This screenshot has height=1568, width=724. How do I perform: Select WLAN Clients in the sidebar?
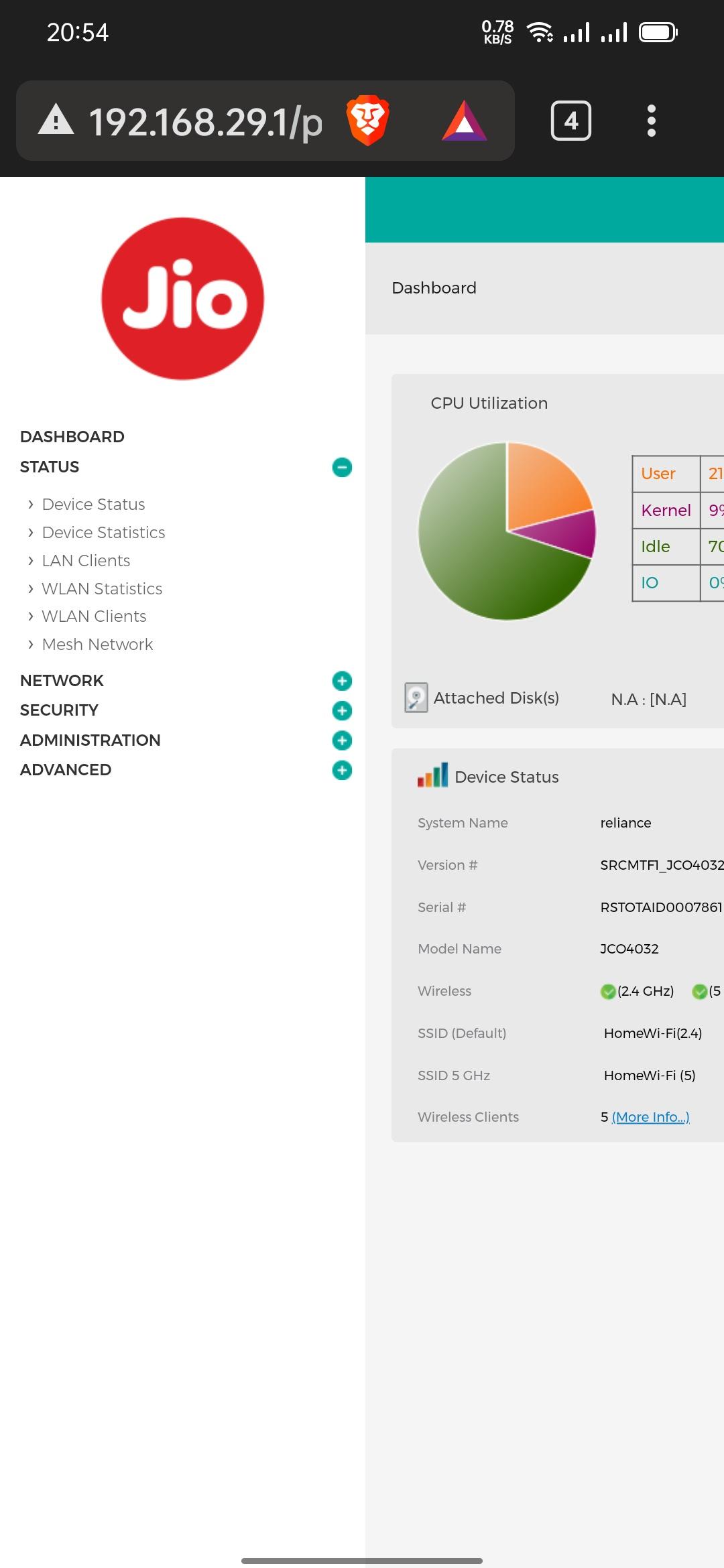click(x=94, y=616)
